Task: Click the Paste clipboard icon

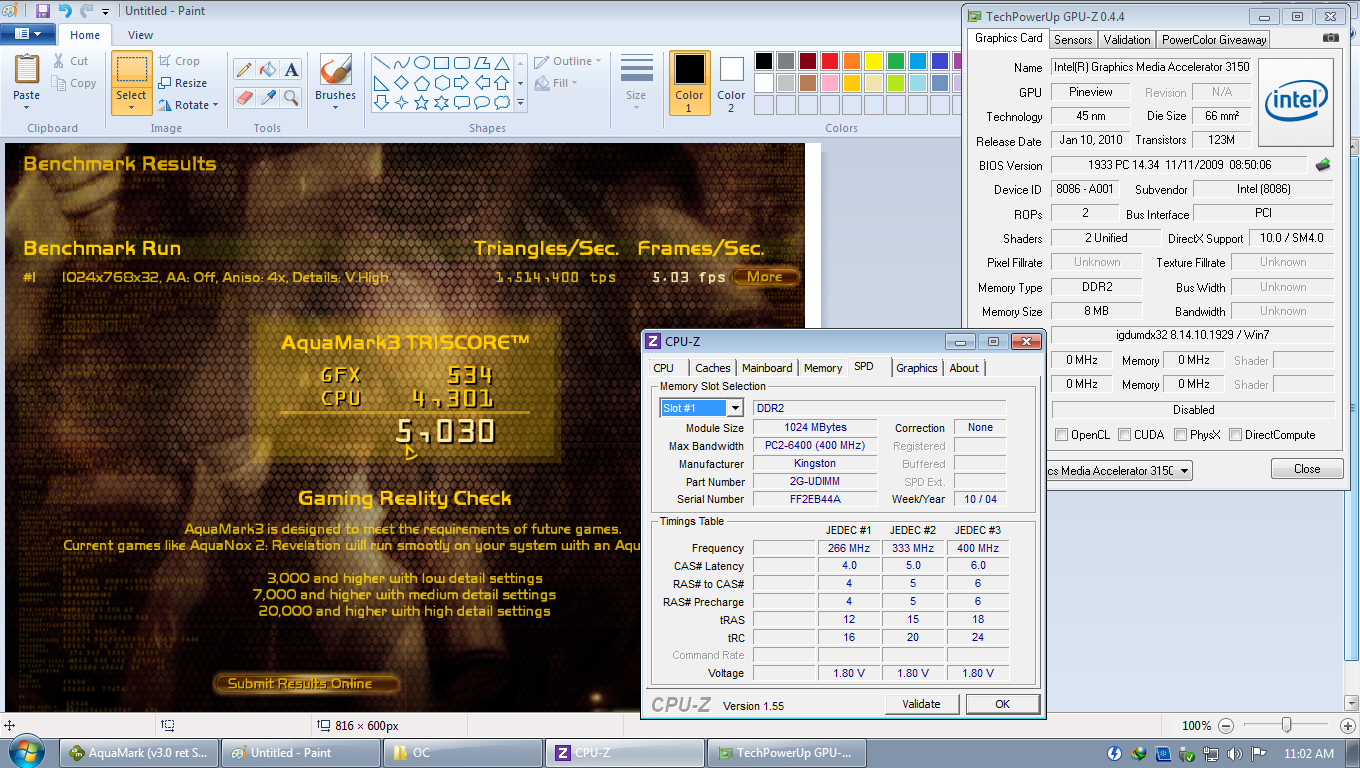Action: click(x=27, y=69)
